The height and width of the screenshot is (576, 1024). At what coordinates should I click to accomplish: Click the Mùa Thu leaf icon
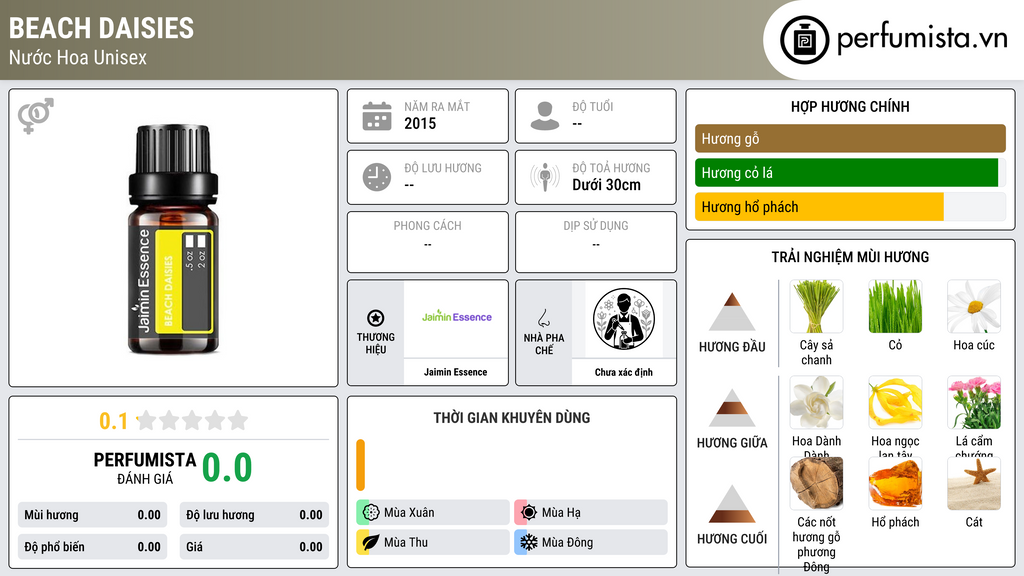point(371,542)
